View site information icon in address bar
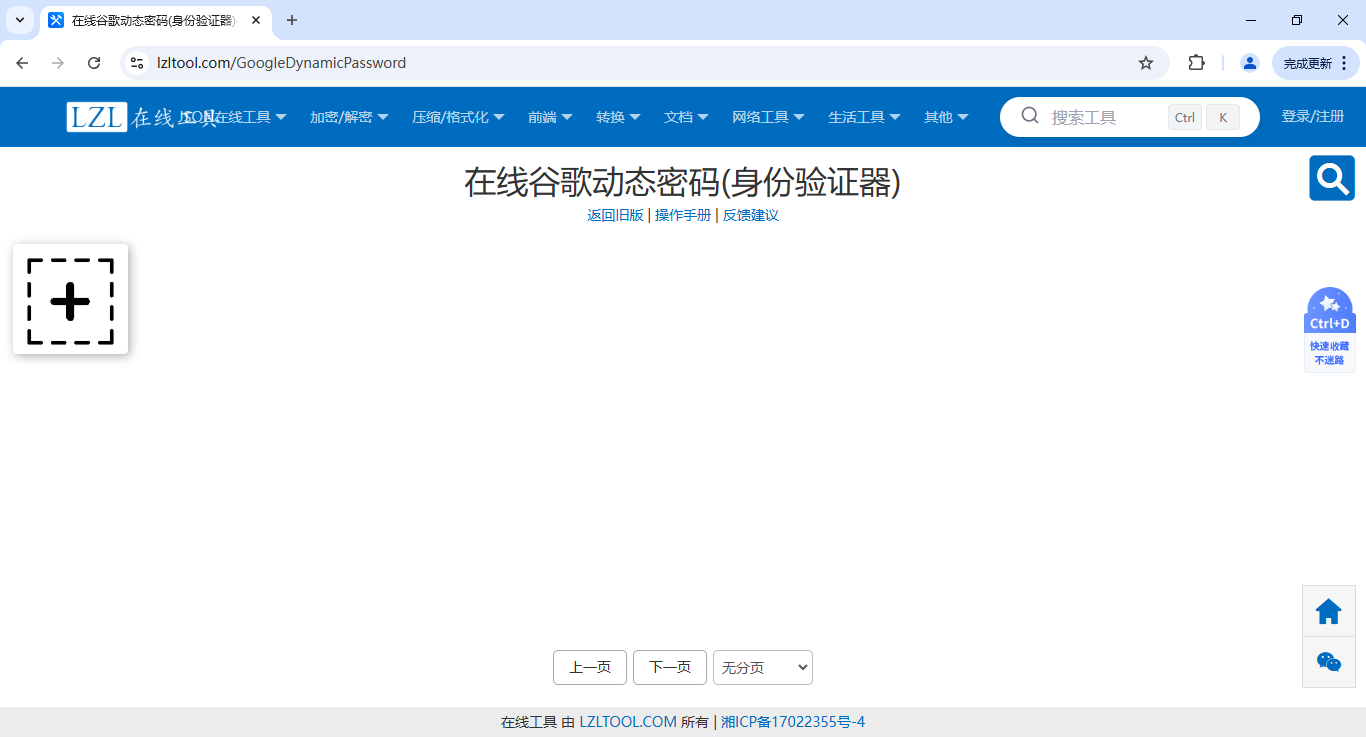Viewport: 1366px width, 738px height. pyautogui.click(x=137, y=63)
